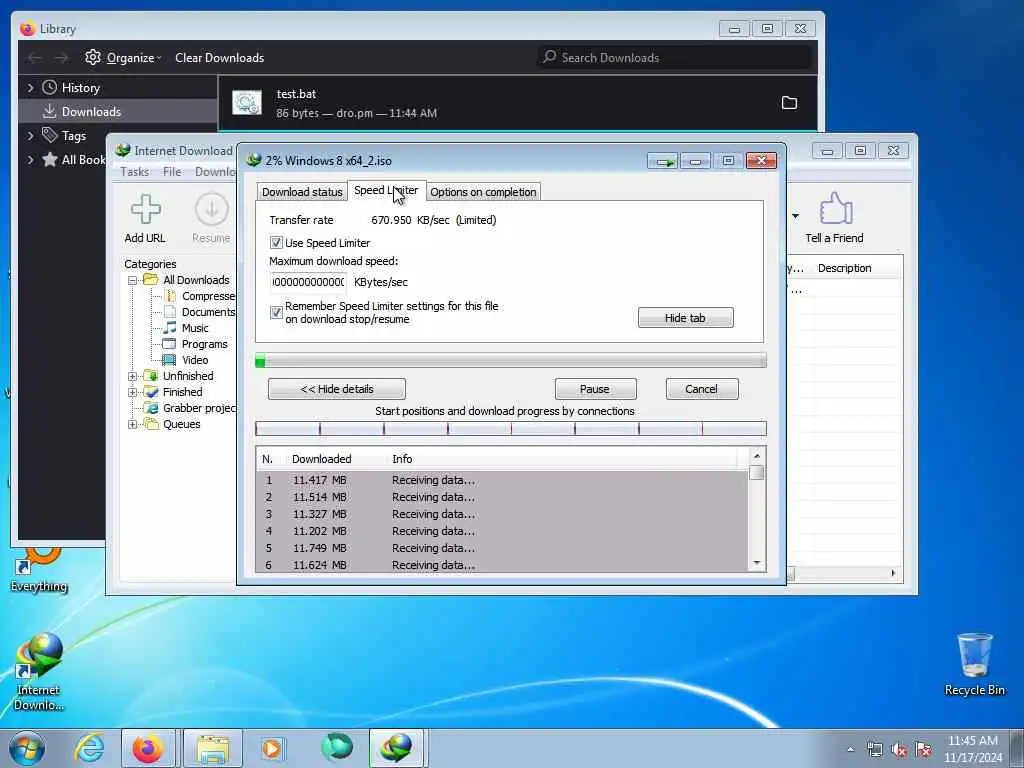Expand the Queues category node
1024x768 pixels.
point(133,424)
